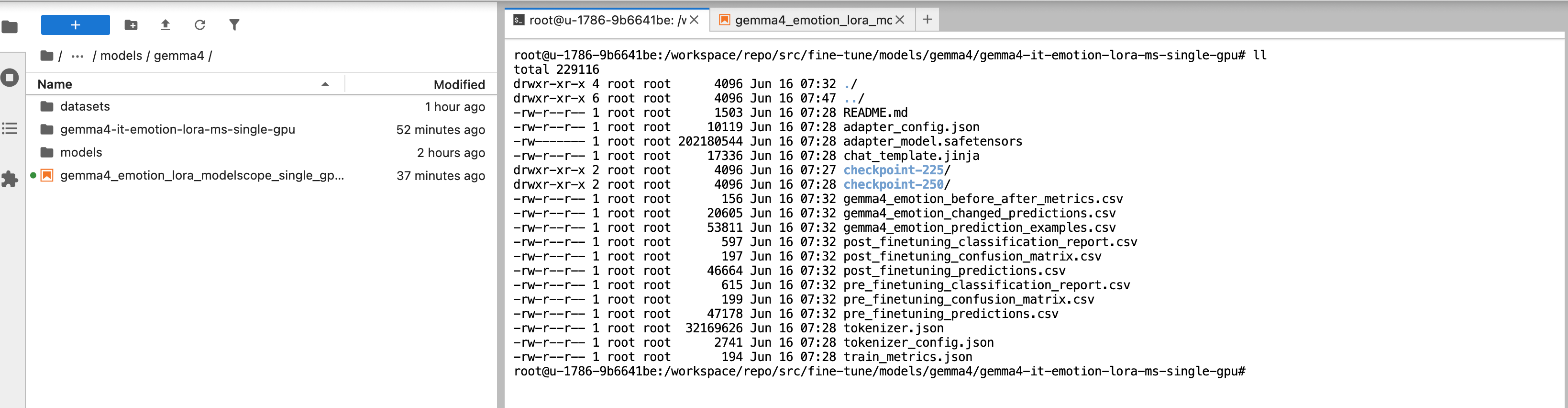The width and height of the screenshot is (1568, 408).
Task: Open the table of contents sidebar icon
Action: click(x=10, y=128)
